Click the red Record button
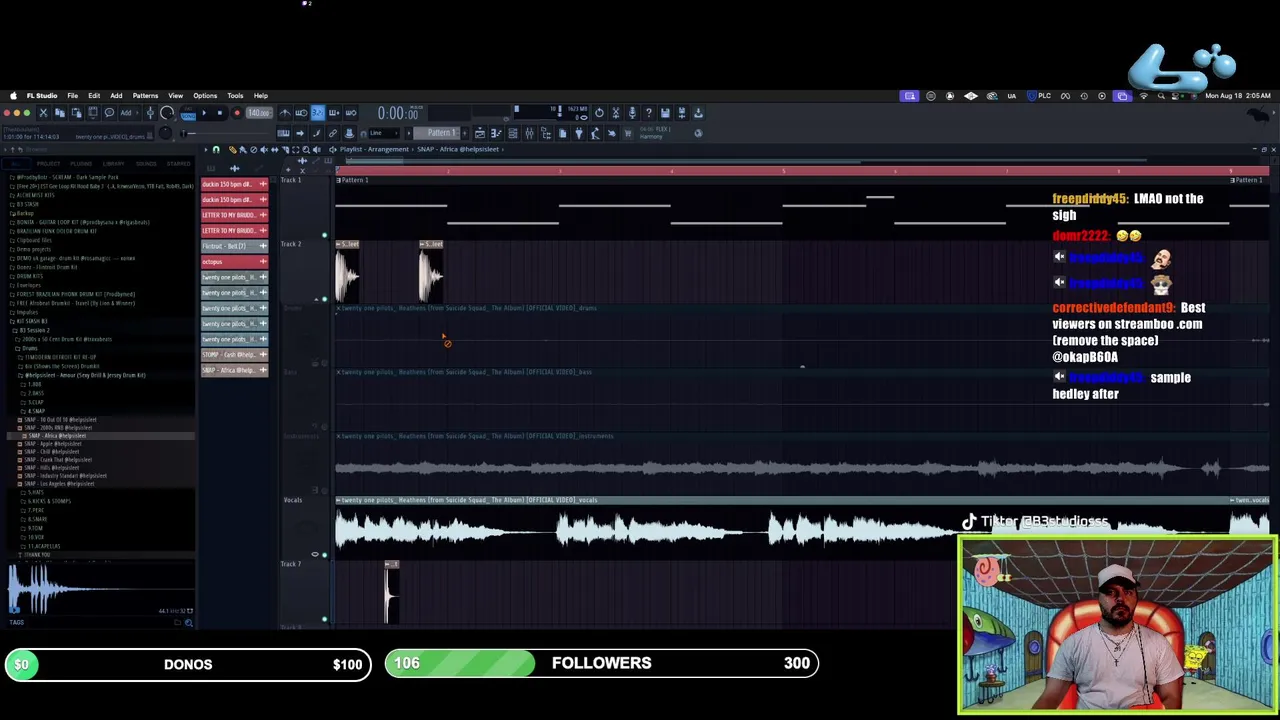This screenshot has width=1280, height=720. pos(237,113)
